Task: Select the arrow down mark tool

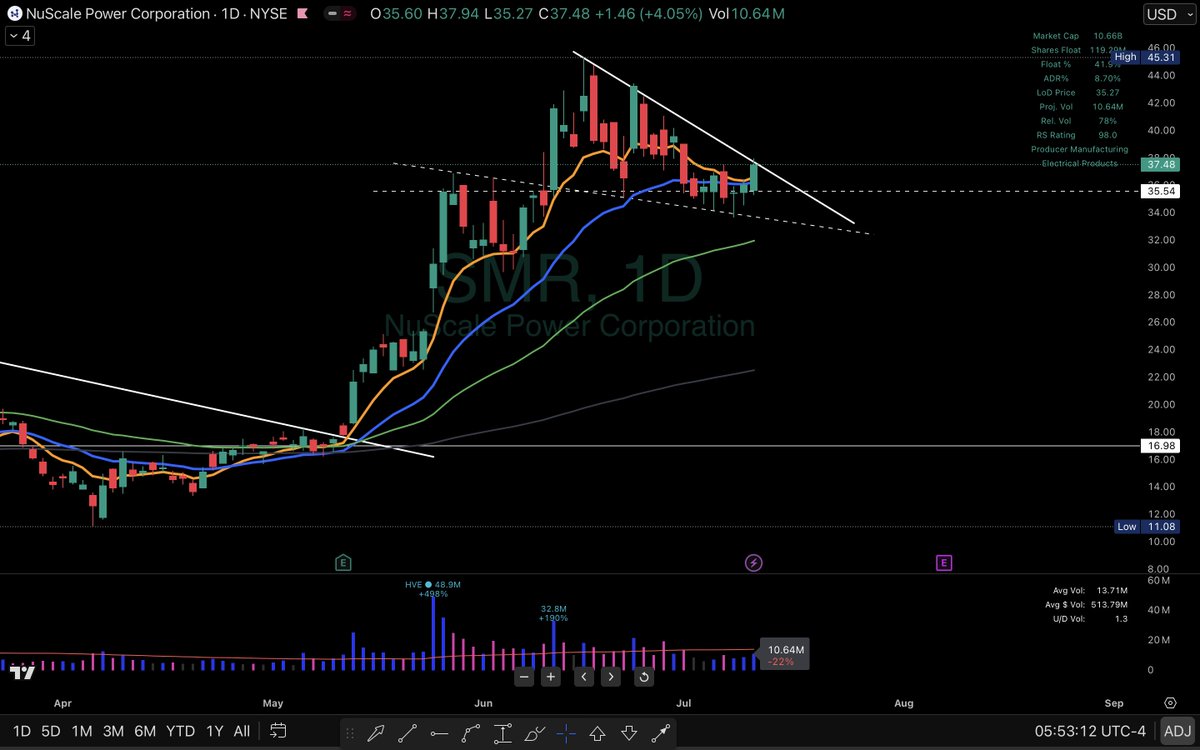Action: [628, 732]
